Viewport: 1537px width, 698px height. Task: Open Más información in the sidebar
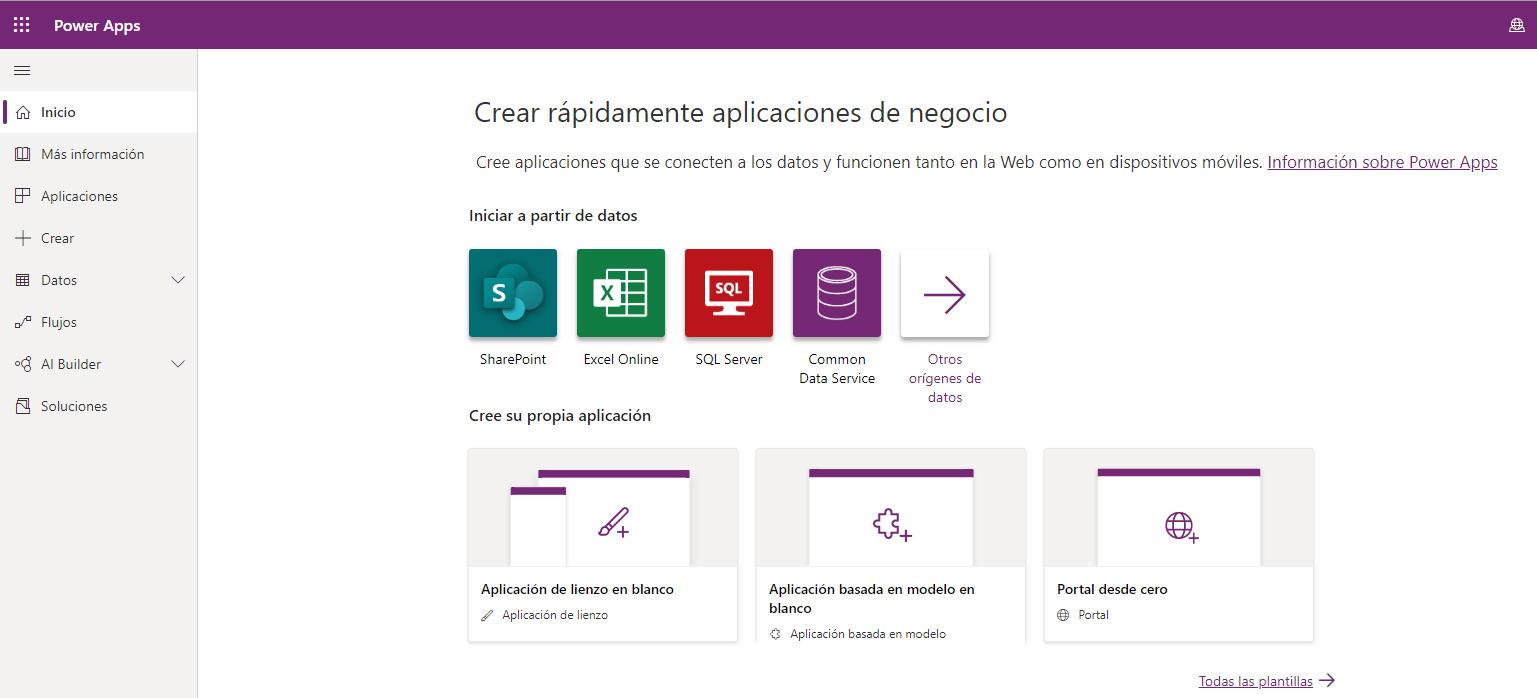tap(99, 154)
